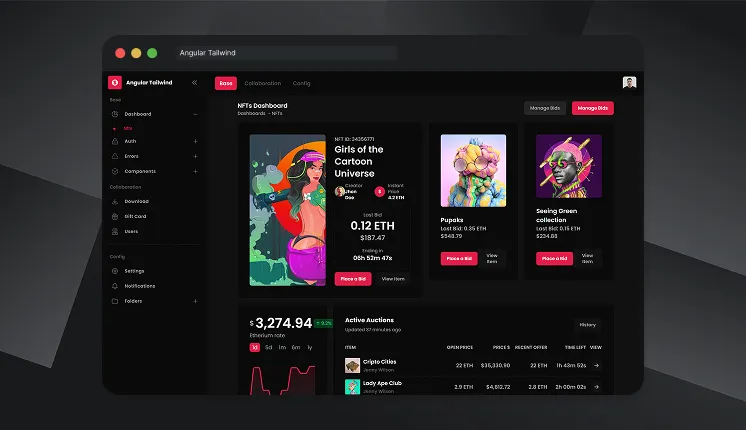Click arrow icon for Cripto Cities auction
Viewport: 746px width, 430px height.
pyautogui.click(x=596, y=365)
